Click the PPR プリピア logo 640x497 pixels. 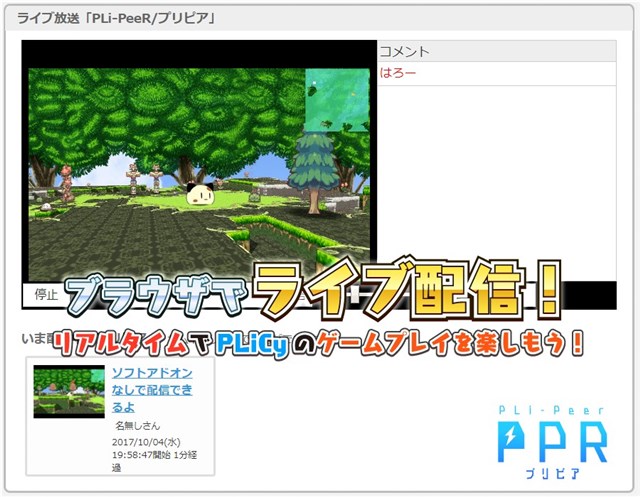[x=552, y=442]
